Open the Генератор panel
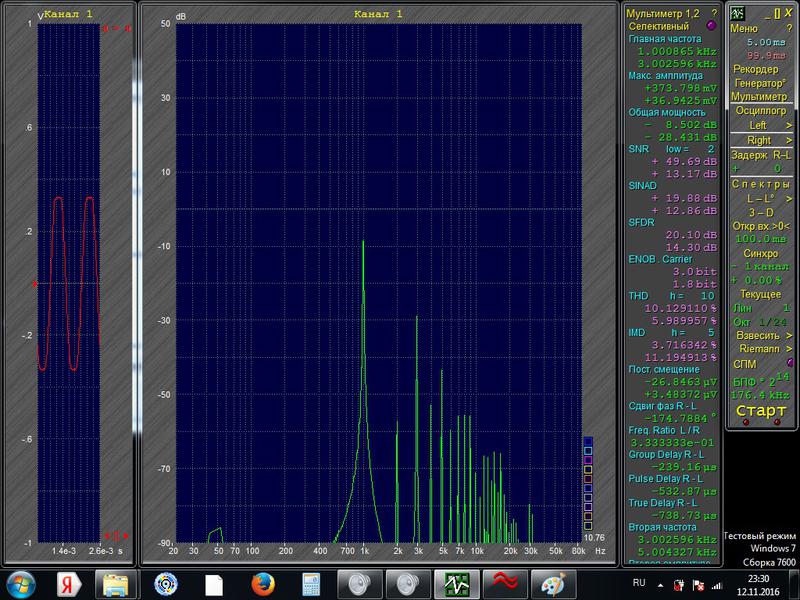 (x=760, y=83)
